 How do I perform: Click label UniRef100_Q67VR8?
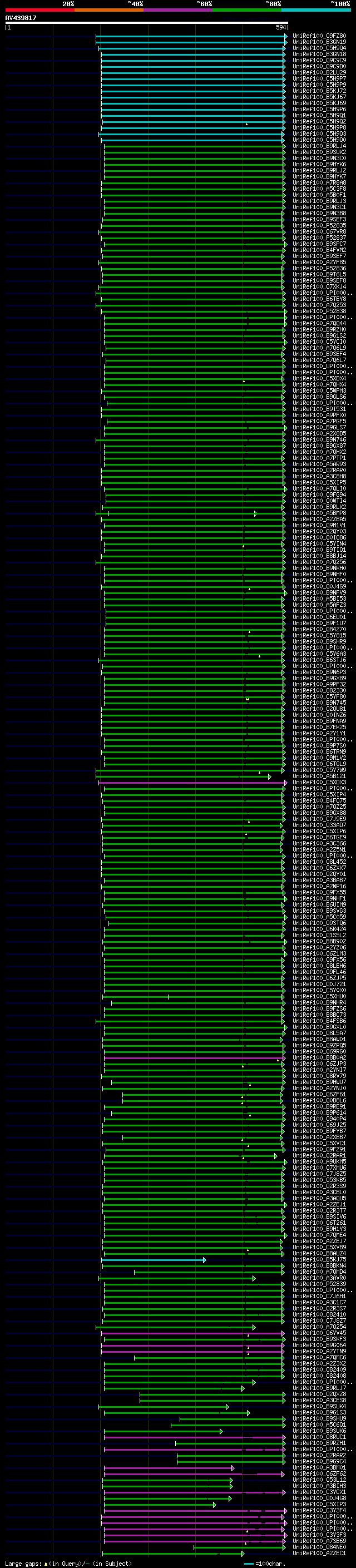(319, 231)
